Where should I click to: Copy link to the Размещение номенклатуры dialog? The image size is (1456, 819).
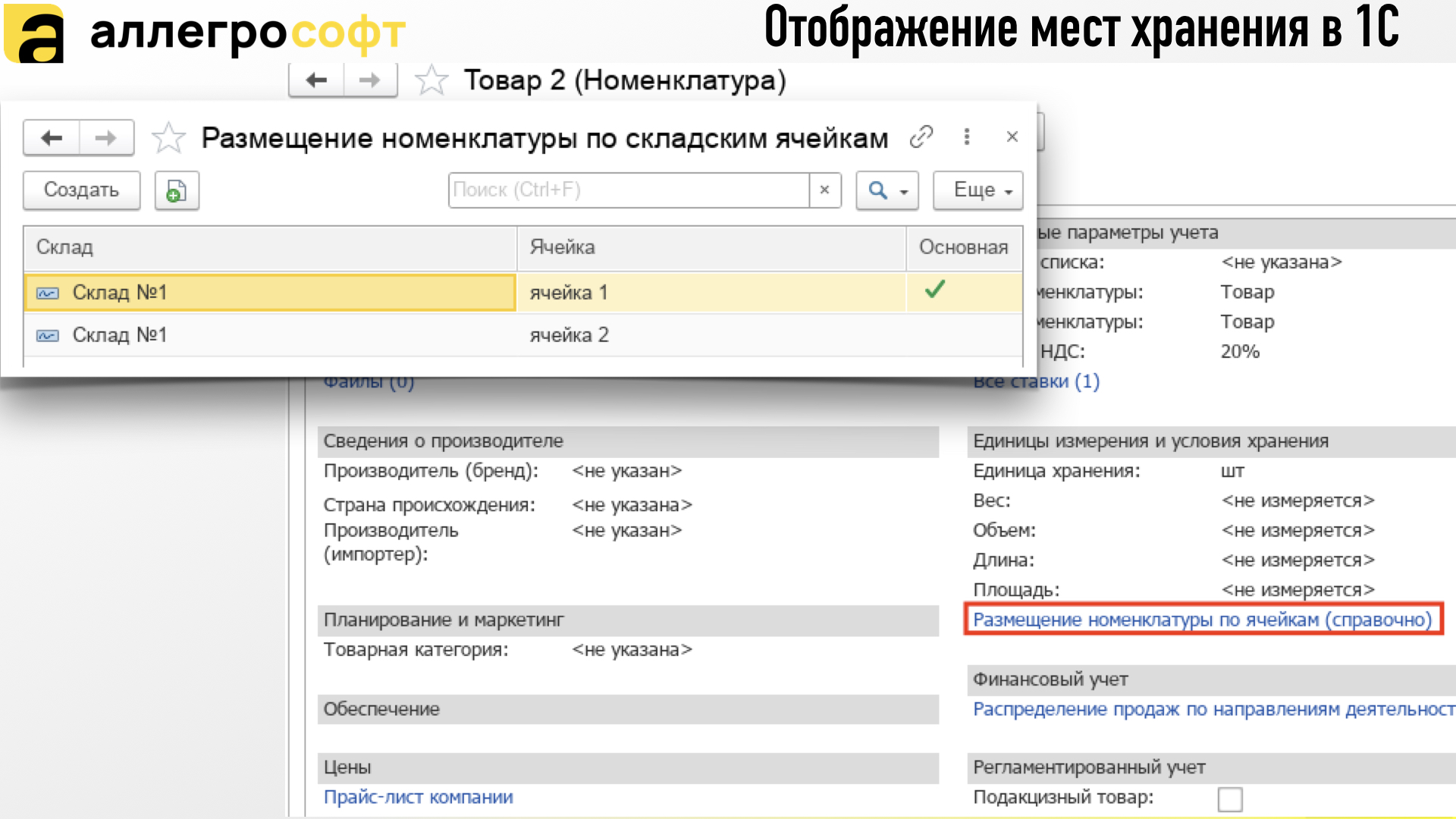point(921,137)
